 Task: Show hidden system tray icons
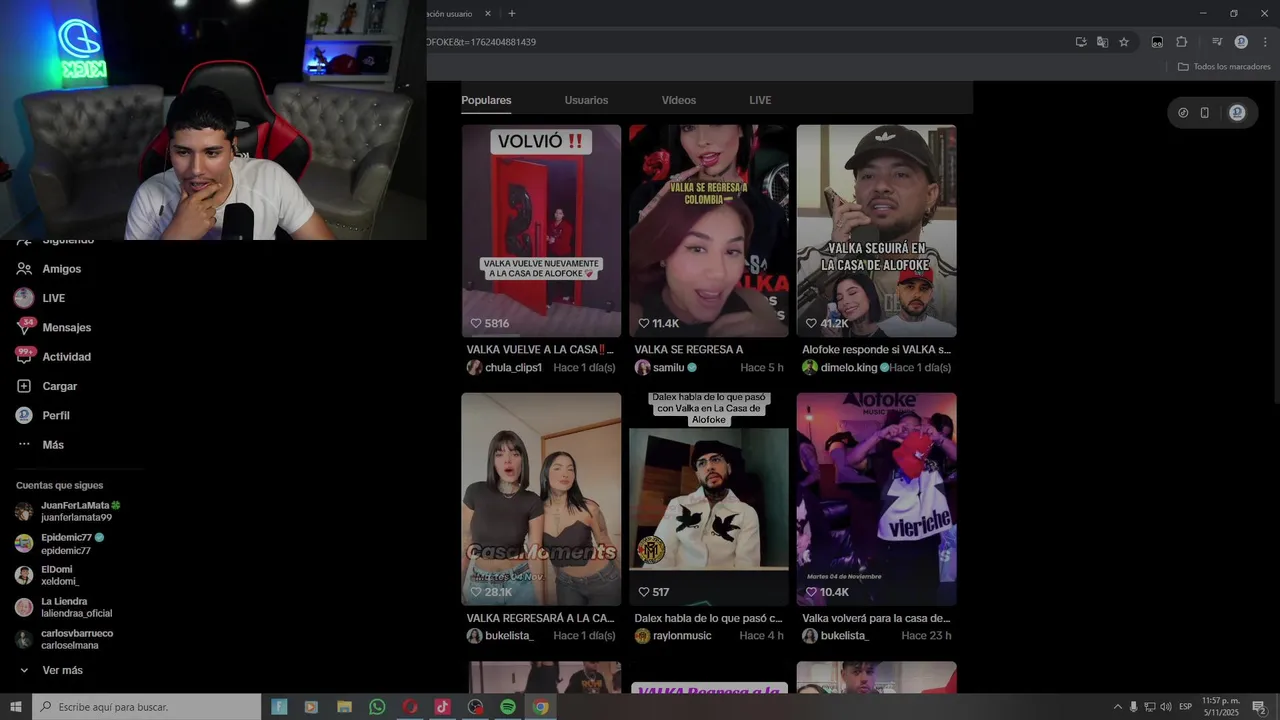1118,707
